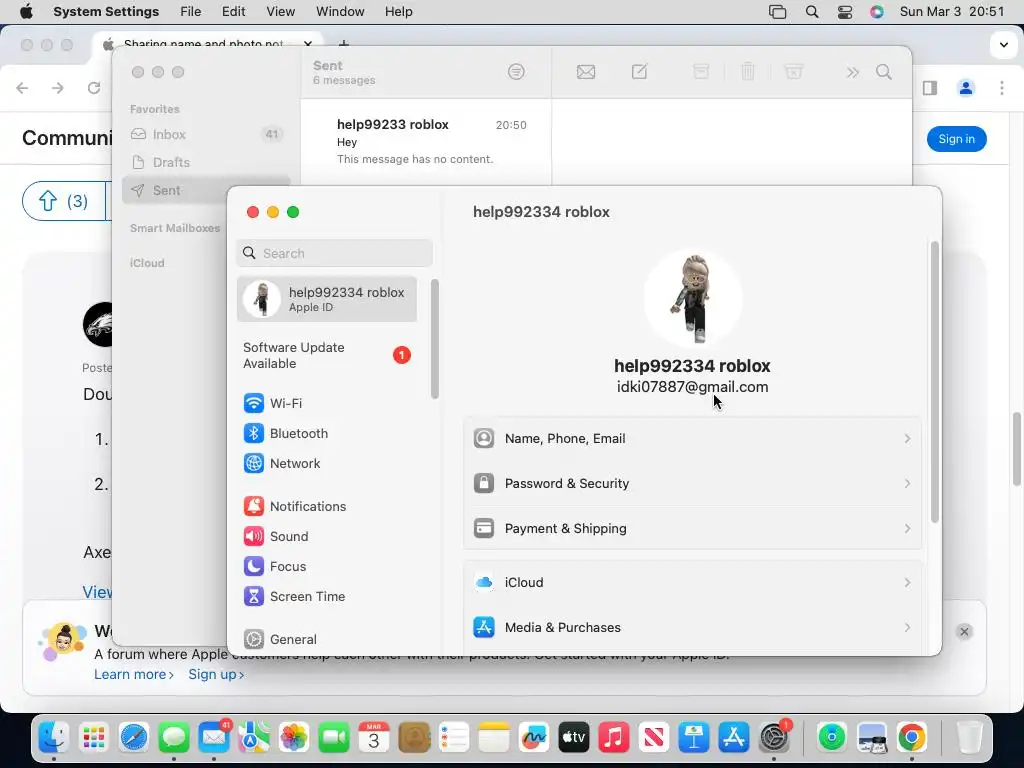Open Google Chrome from the Dock
Screen dimensions: 1024x768
pyautogui.click(x=912, y=737)
